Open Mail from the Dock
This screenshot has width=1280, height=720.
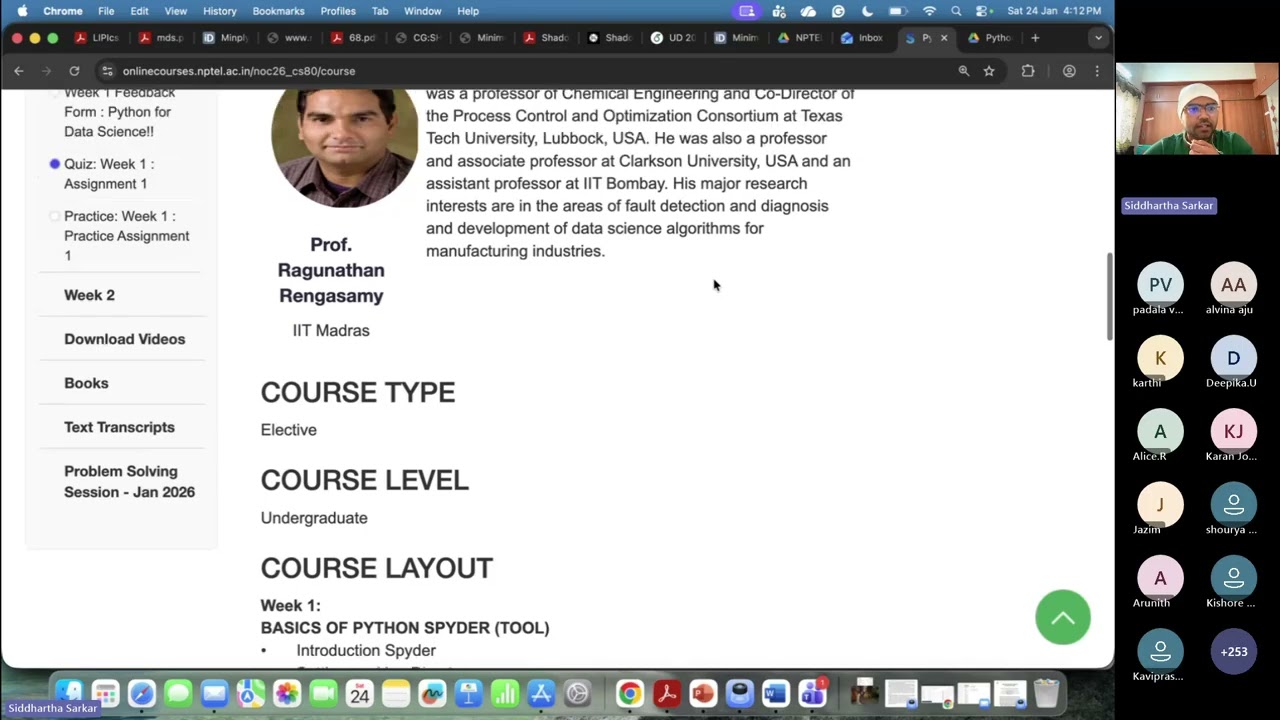coord(214,693)
